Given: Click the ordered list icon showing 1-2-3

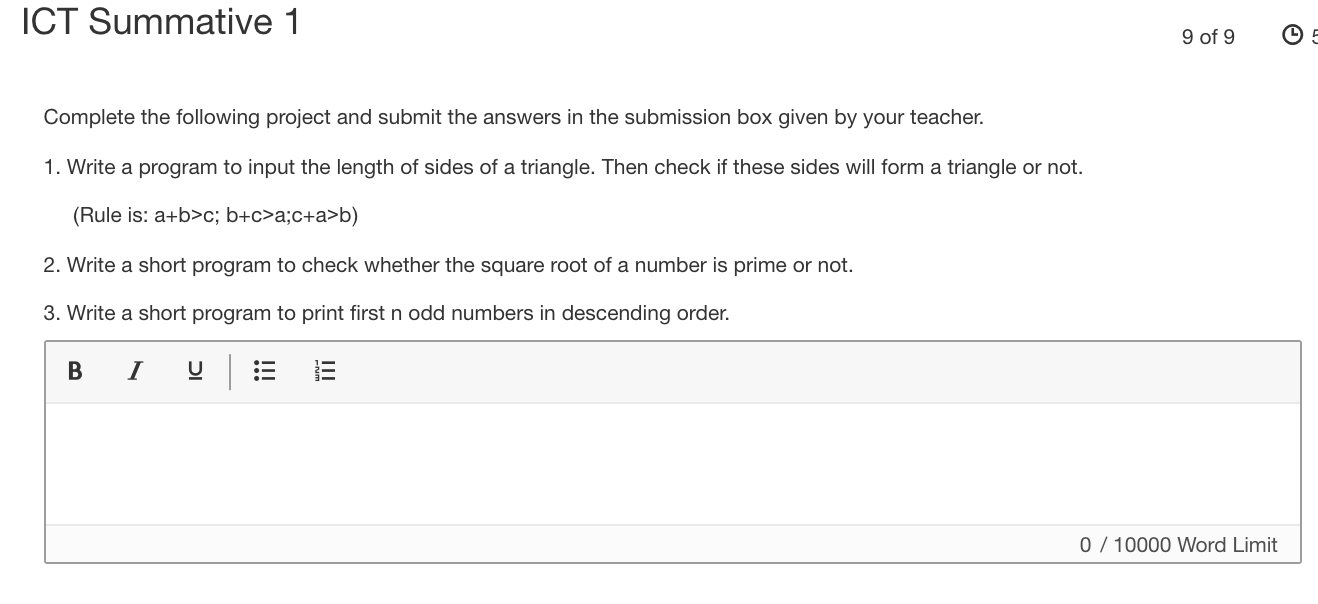Looking at the screenshot, I should [324, 371].
